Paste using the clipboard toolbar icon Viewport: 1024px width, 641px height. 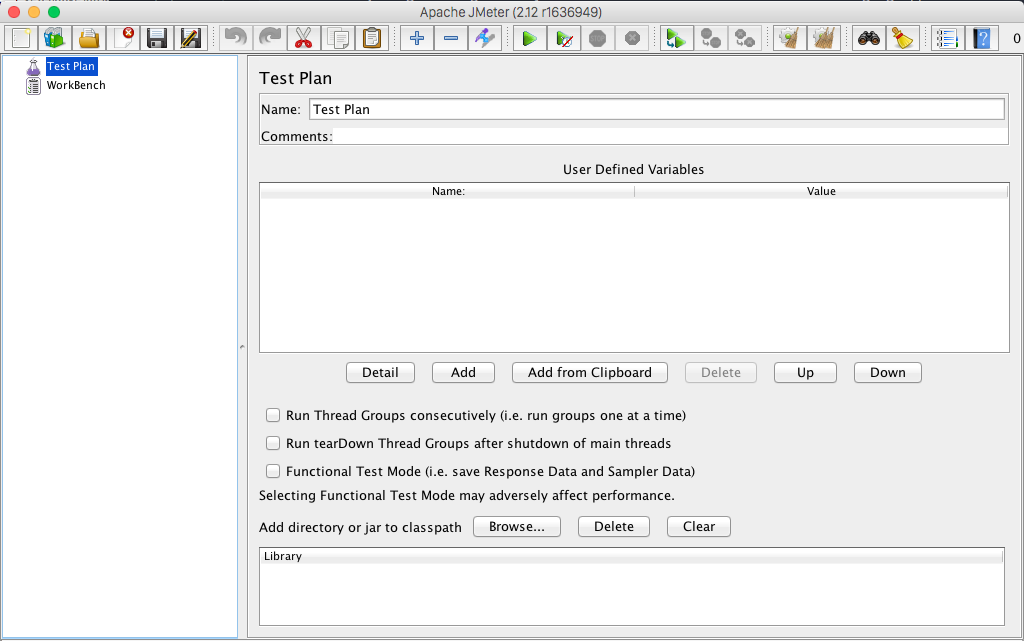372,39
